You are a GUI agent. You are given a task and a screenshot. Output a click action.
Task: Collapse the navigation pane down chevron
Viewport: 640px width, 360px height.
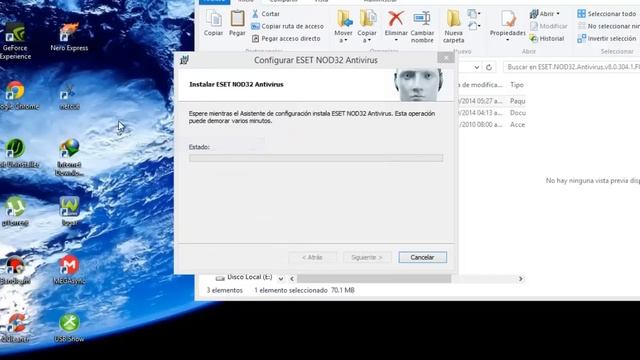click(x=281, y=279)
